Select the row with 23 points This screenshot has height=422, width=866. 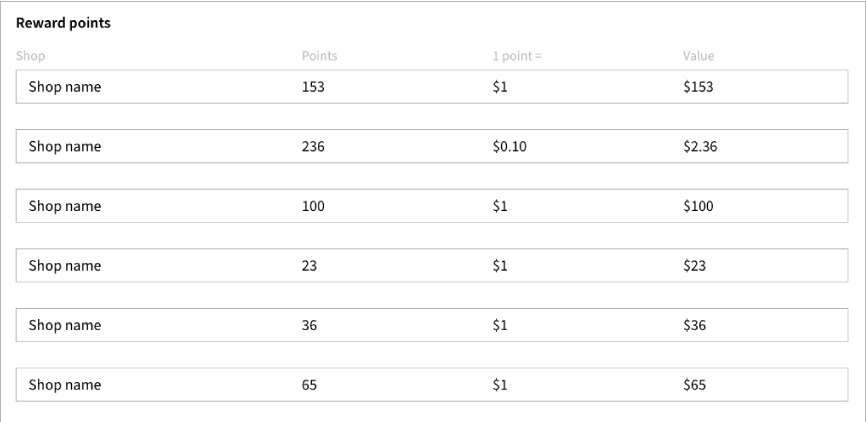click(x=432, y=266)
